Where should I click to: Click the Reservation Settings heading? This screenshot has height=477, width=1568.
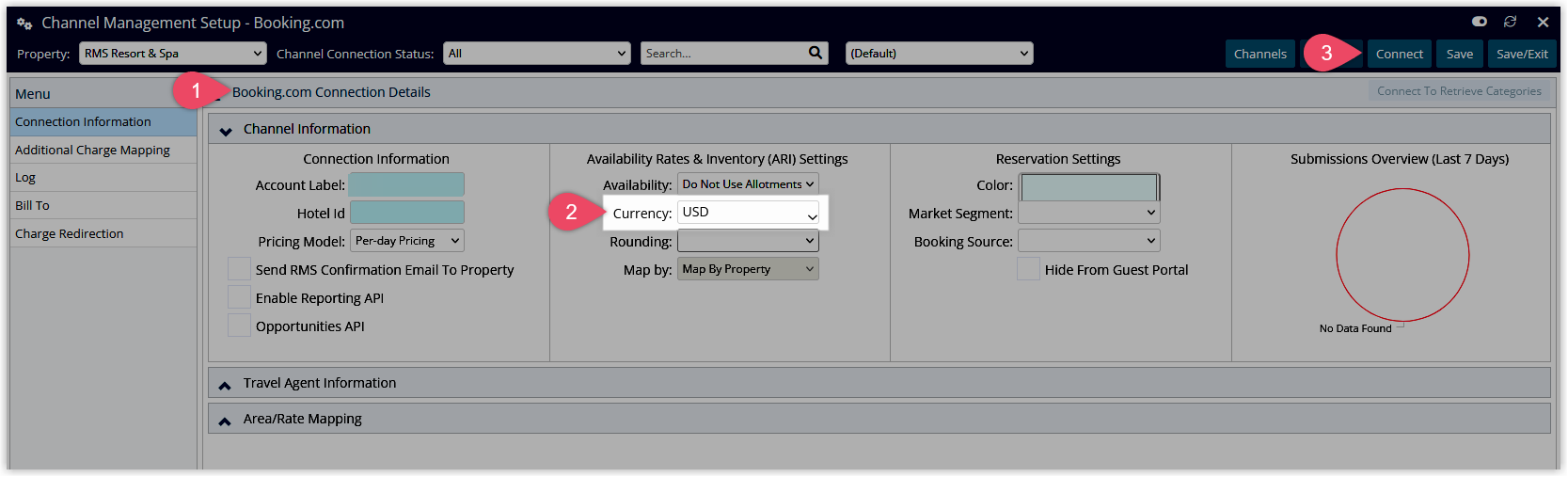point(1058,159)
